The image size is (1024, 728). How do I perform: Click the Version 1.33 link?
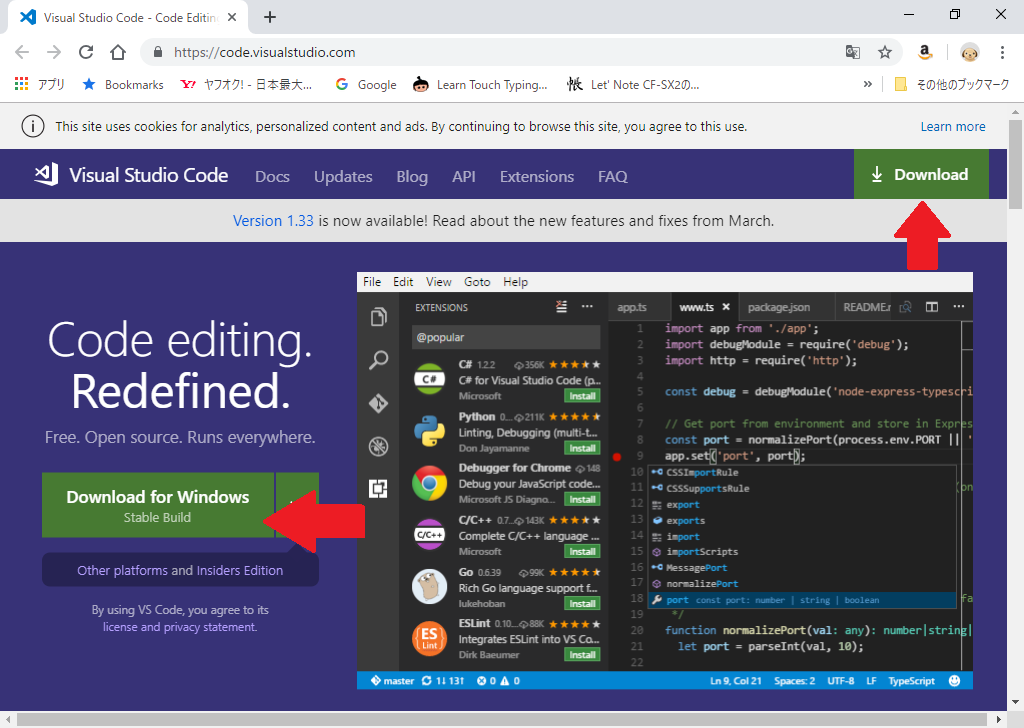click(273, 221)
